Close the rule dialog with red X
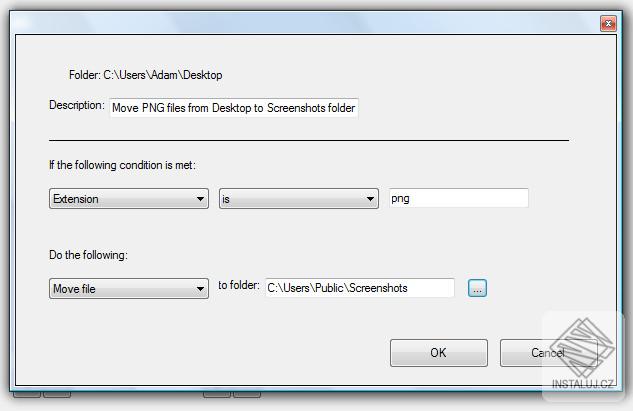This screenshot has height=411, width=633. tap(608, 24)
